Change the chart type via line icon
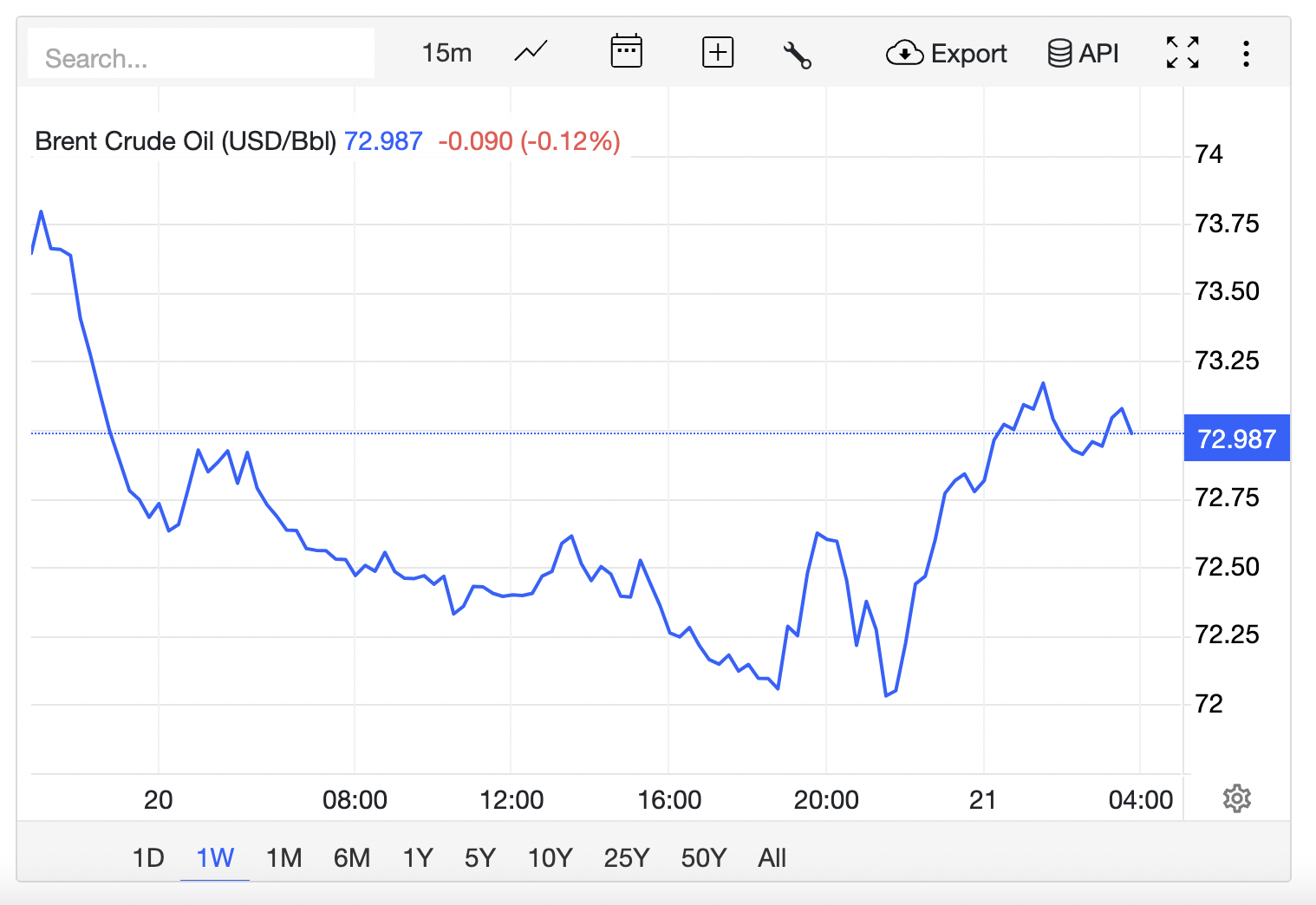Screen dimensions: 1316x905 tap(531, 52)
